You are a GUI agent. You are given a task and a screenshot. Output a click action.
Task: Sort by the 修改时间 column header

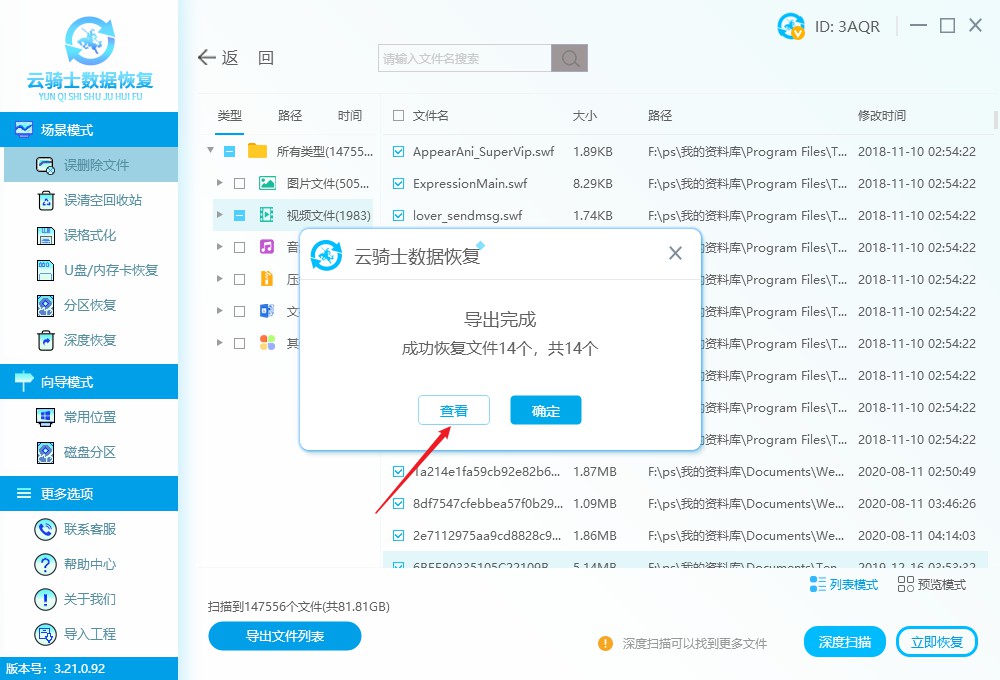(x=882, y=115)
